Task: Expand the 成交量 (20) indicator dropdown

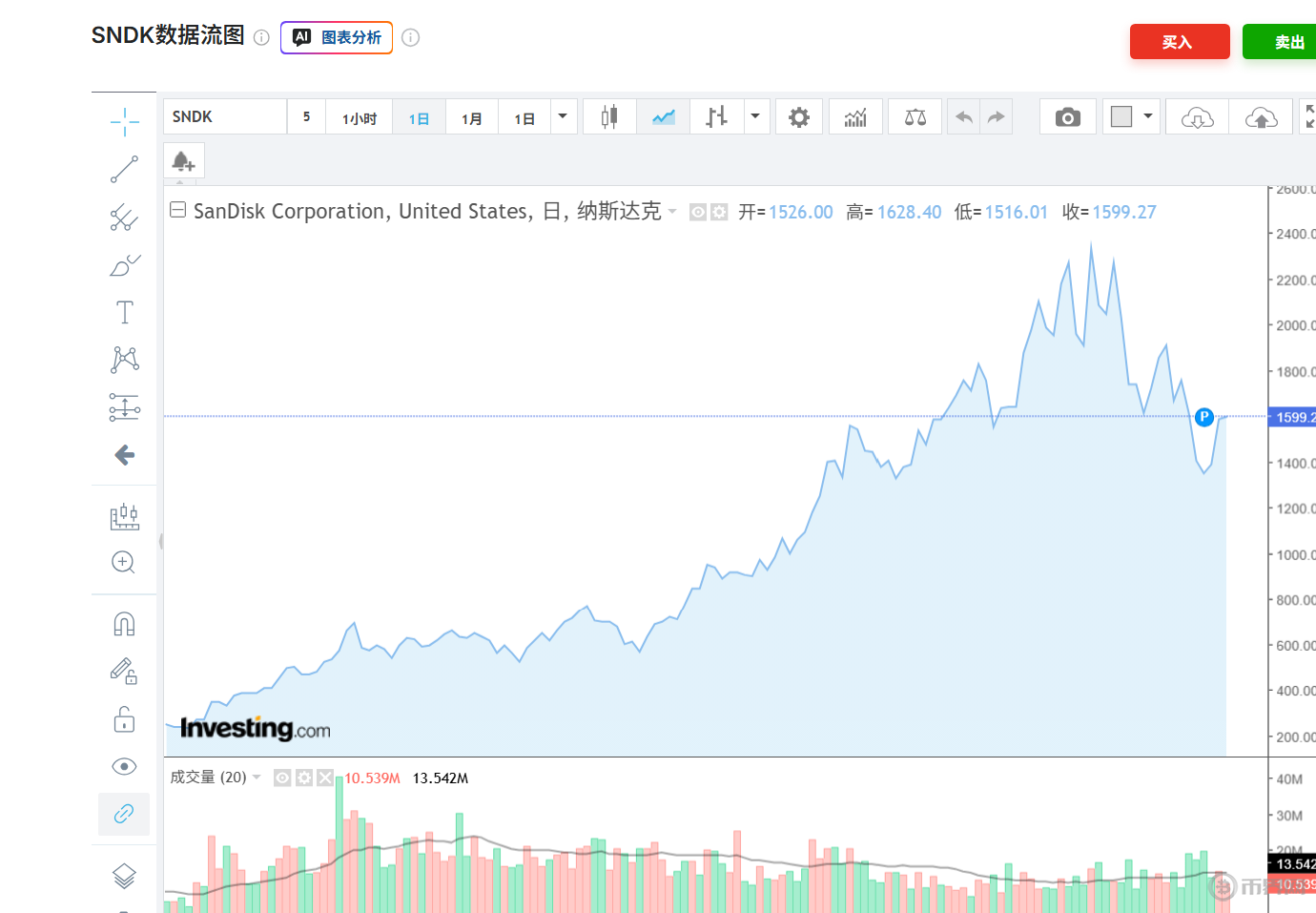Action: pyautogui.click(x=257, y=778)
